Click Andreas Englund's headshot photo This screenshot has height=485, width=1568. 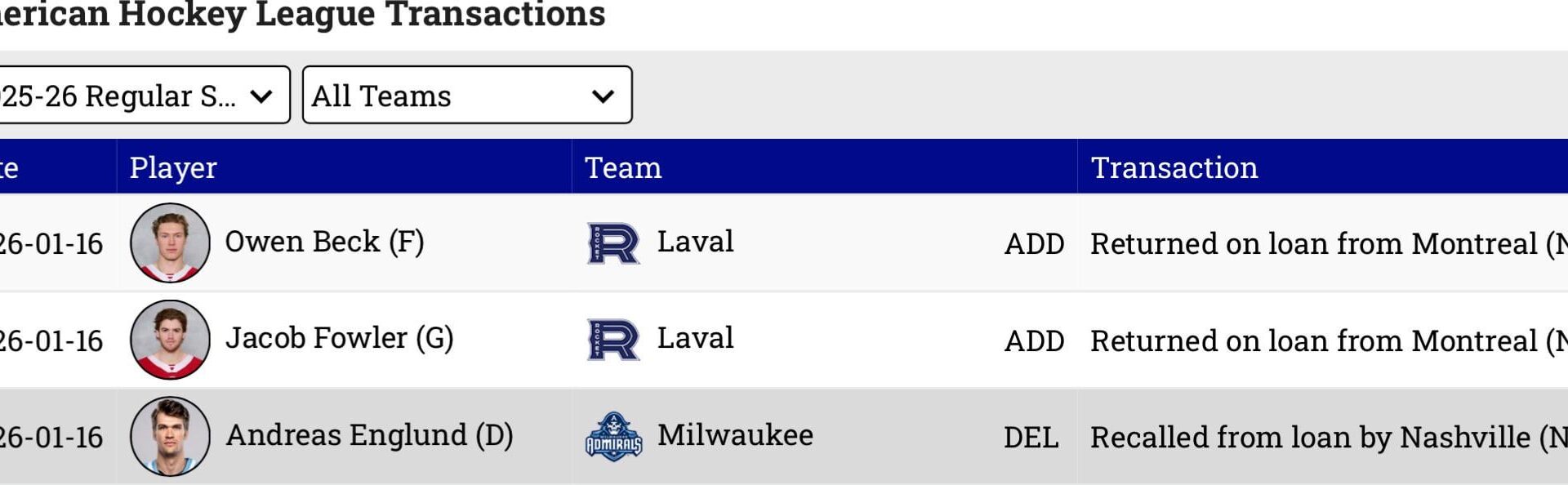(x=169, y=435)
